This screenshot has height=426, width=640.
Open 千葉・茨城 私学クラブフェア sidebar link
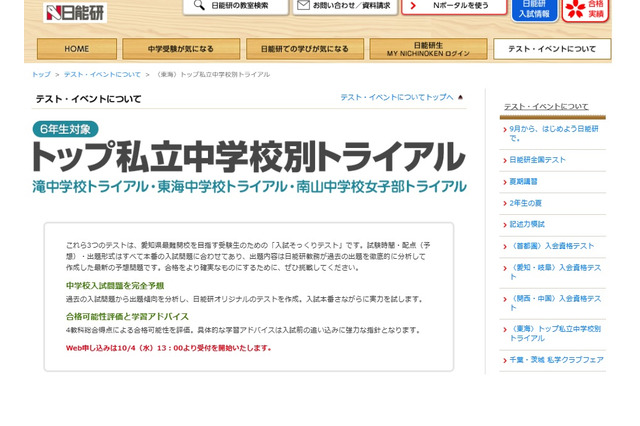click(556, 360)
